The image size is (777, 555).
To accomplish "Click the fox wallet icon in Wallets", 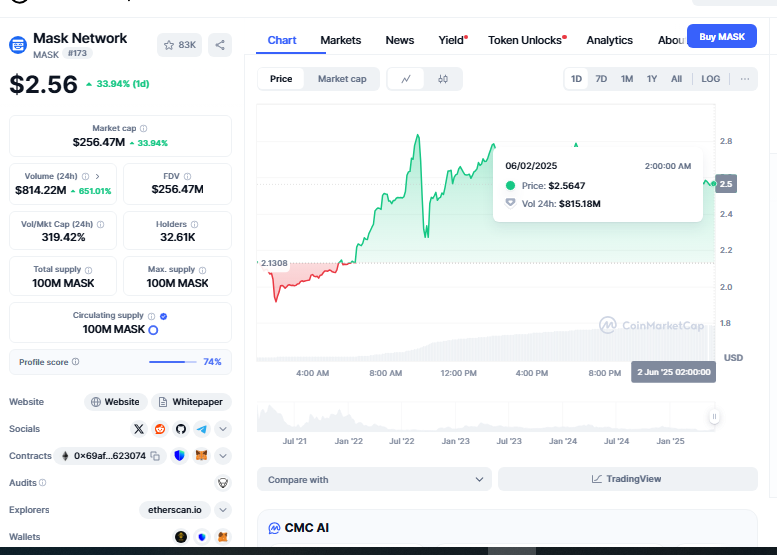I will click(x=223, y=537).
